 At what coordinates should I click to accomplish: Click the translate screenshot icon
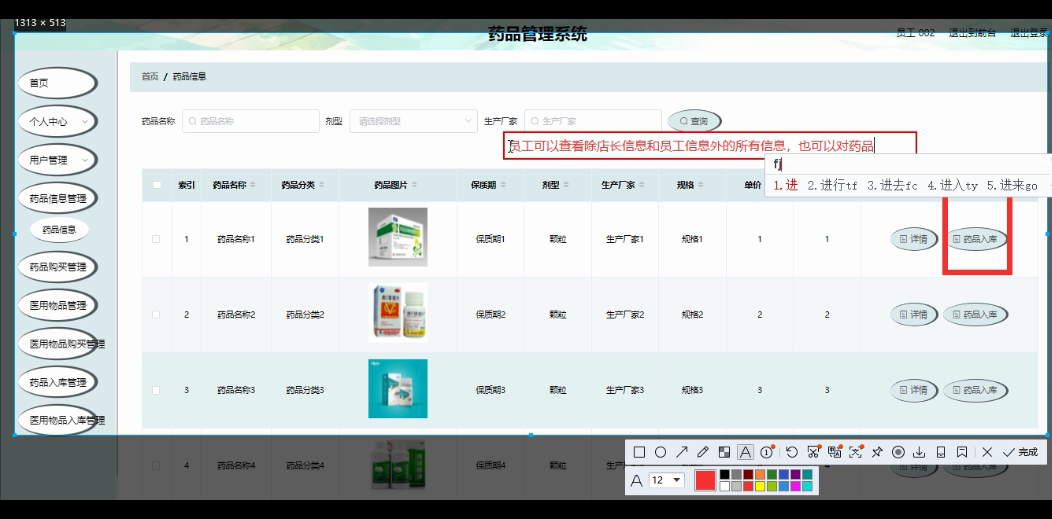(x=835, y=453)
